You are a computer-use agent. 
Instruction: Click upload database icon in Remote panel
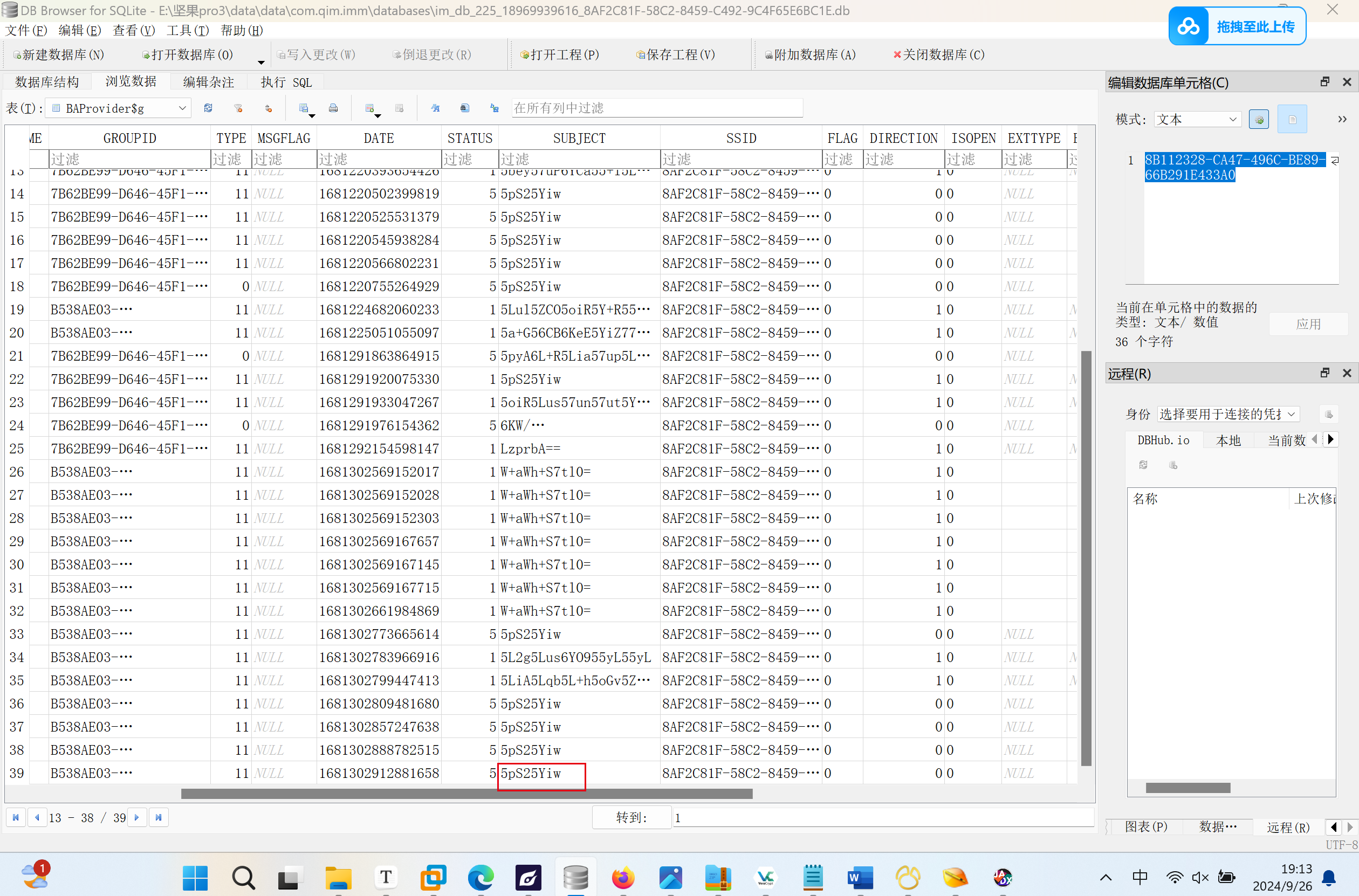[x=1173, y=465]
